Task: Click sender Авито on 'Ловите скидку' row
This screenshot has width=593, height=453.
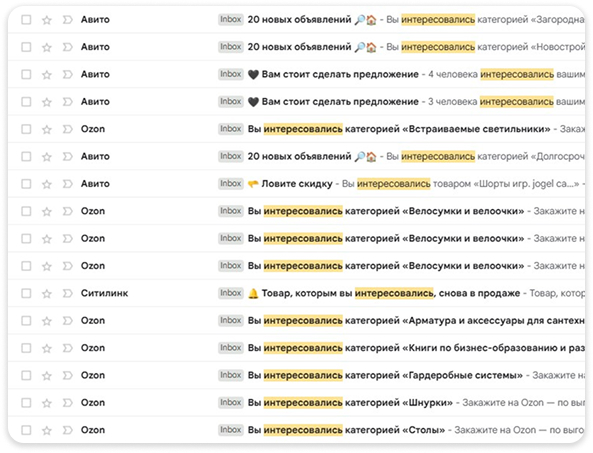Action: tap(95, 184)
